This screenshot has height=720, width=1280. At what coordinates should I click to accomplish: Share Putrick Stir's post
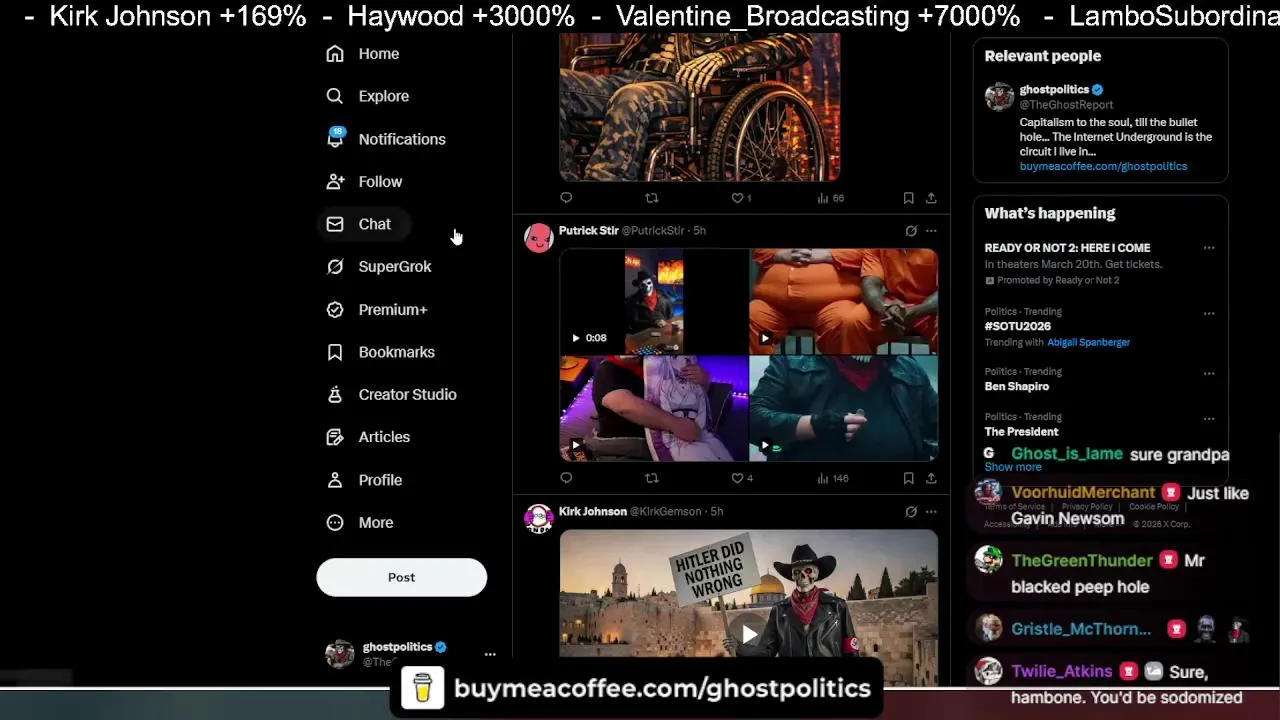[931, 478]
